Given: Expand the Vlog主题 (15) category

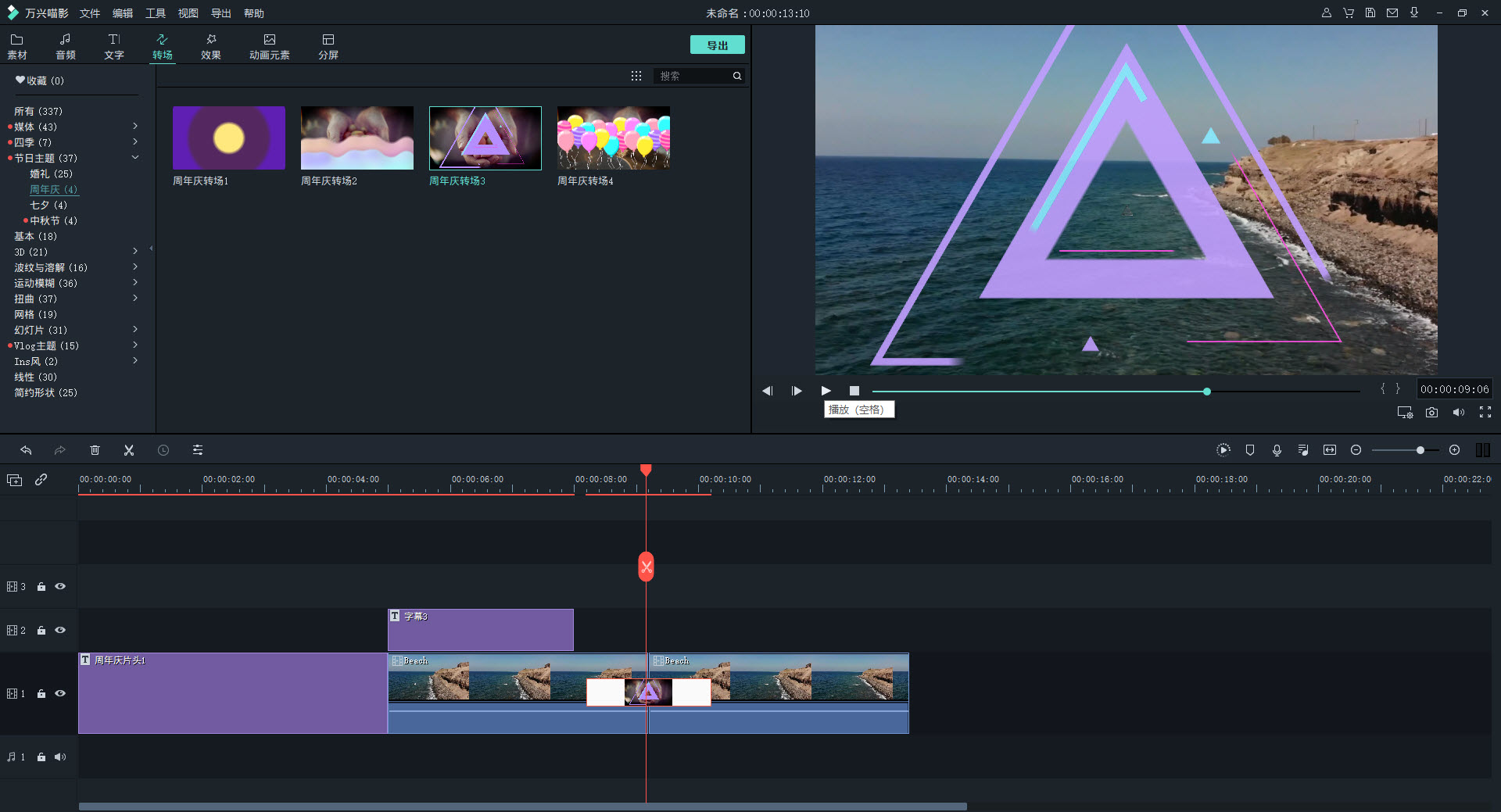Looking at the screenshot, I should coord(135,345).
